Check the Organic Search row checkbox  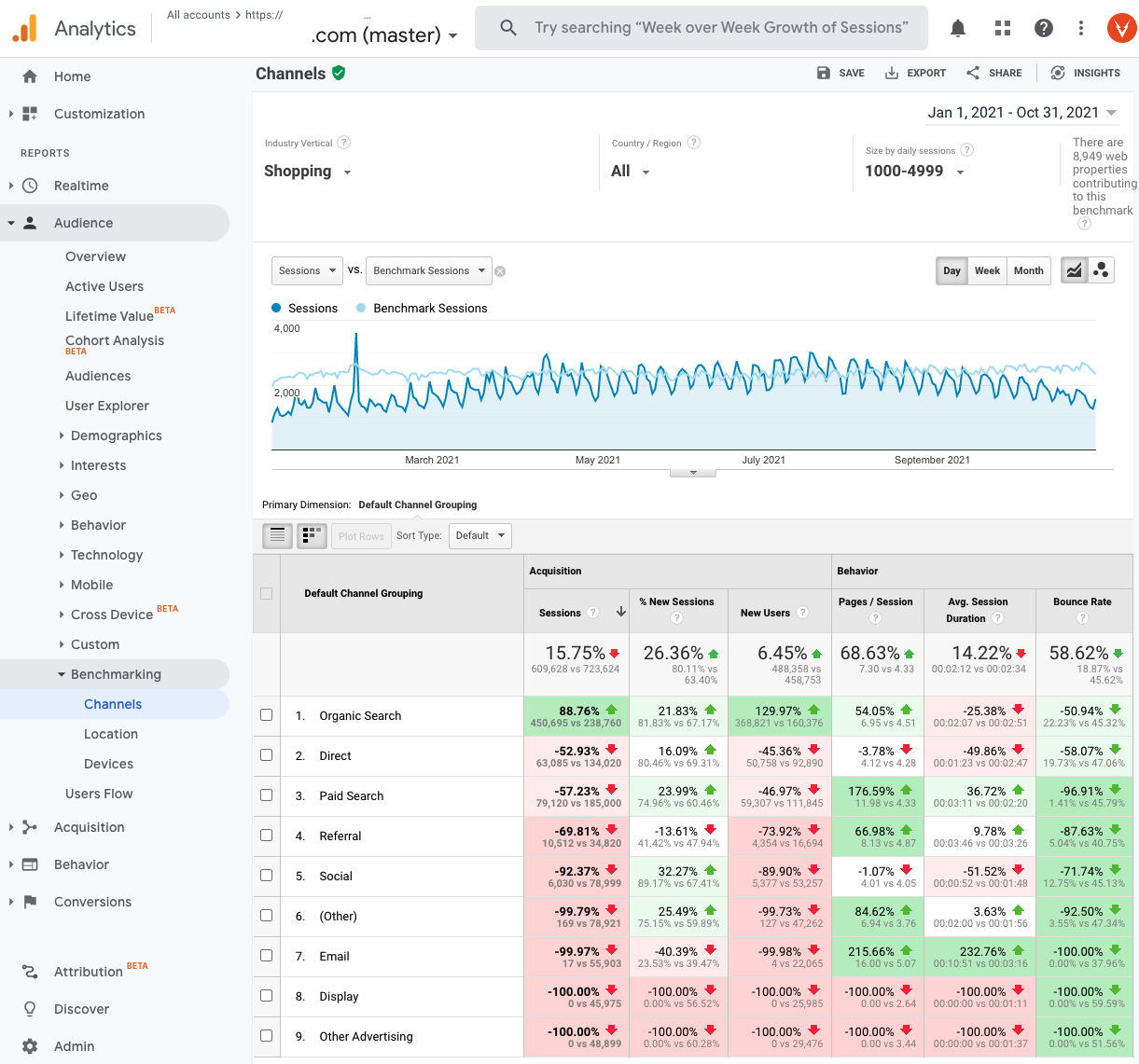click(266, 714)
